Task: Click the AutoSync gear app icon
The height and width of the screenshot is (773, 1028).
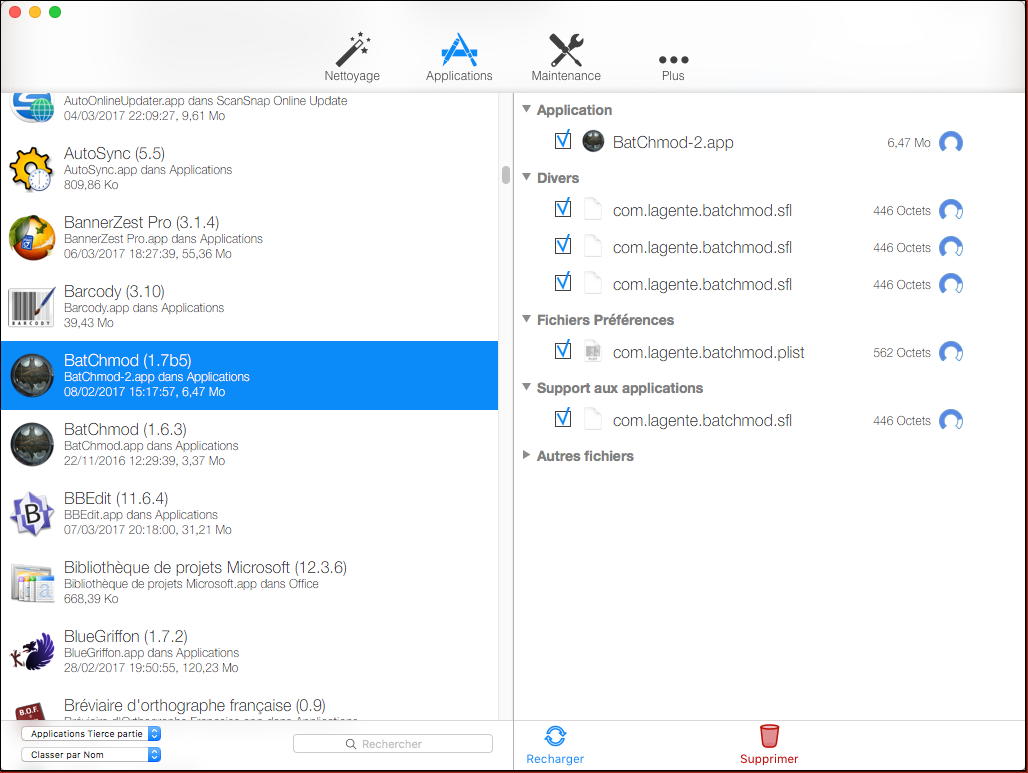Action: pyautogui.click(x=31, y=169)
